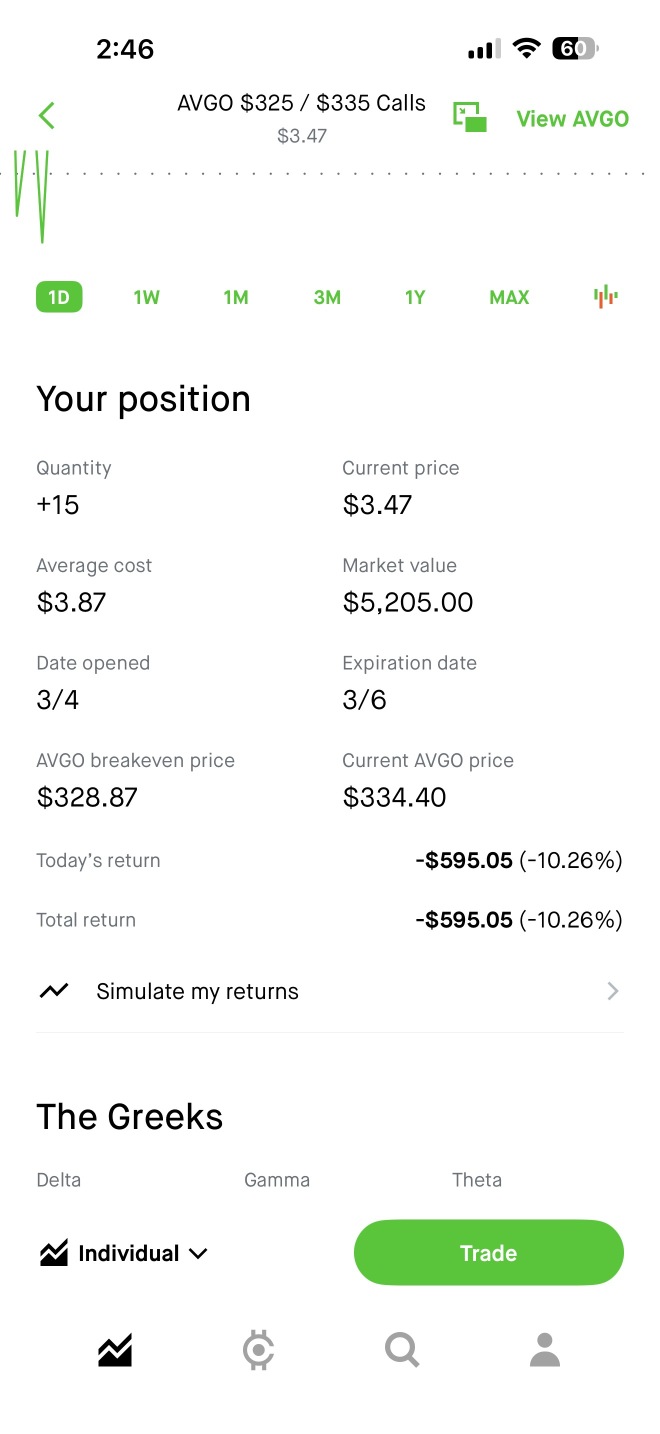Open the investing tab chart icon

click(x=115, y=1351)
